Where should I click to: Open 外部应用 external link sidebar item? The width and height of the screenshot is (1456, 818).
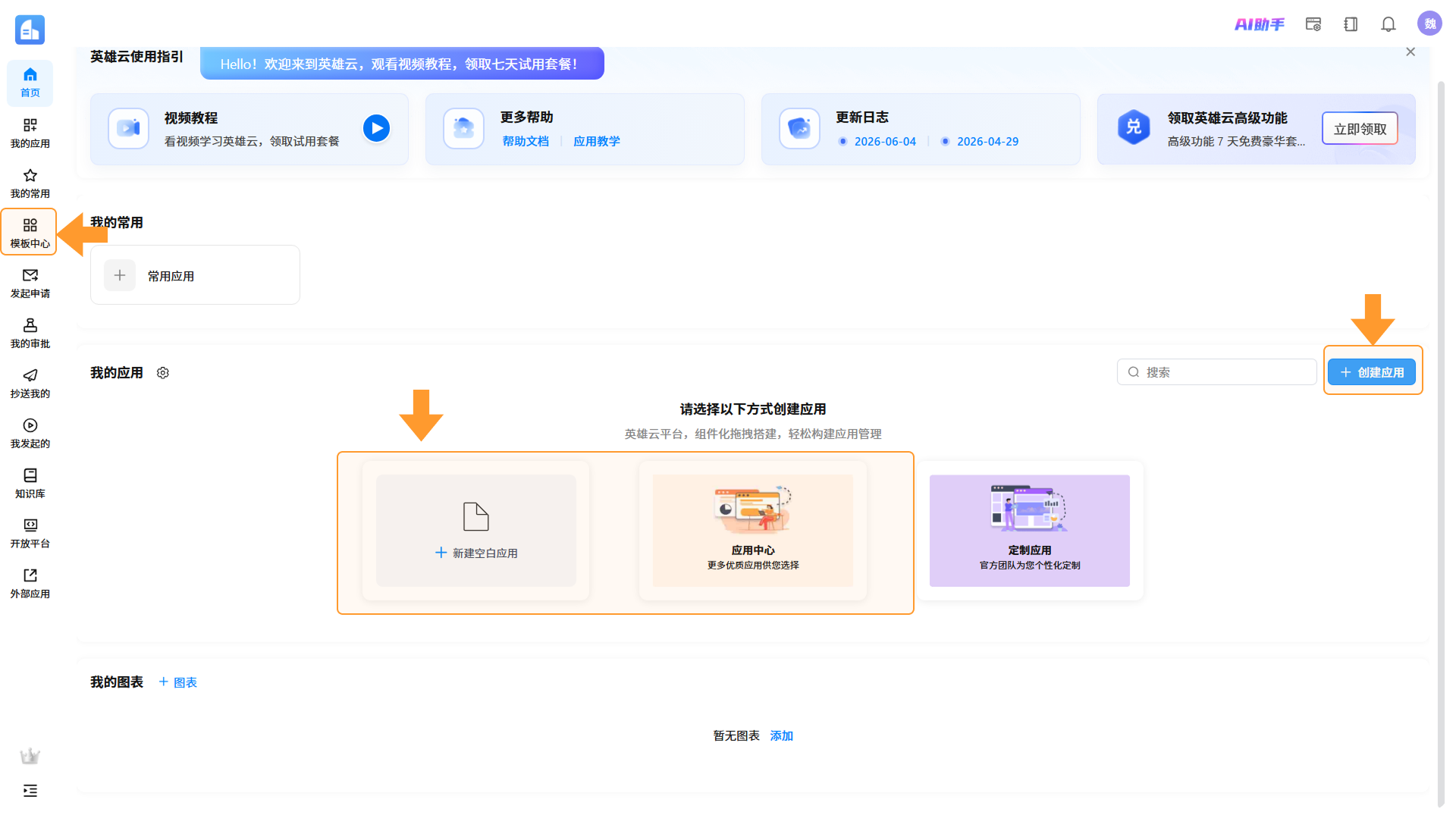tap(30, 583)
